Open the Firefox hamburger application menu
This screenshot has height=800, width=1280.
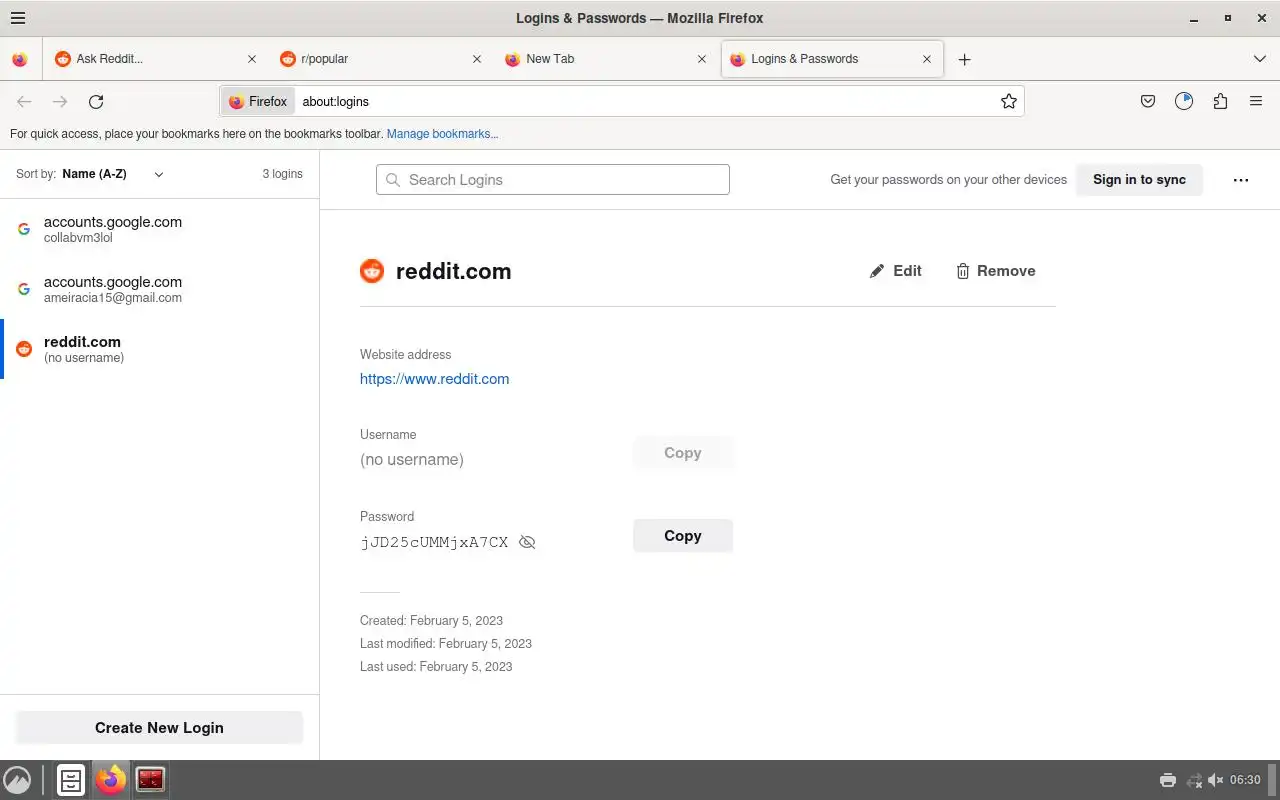pyautogui.click(x=1256, y=101)
